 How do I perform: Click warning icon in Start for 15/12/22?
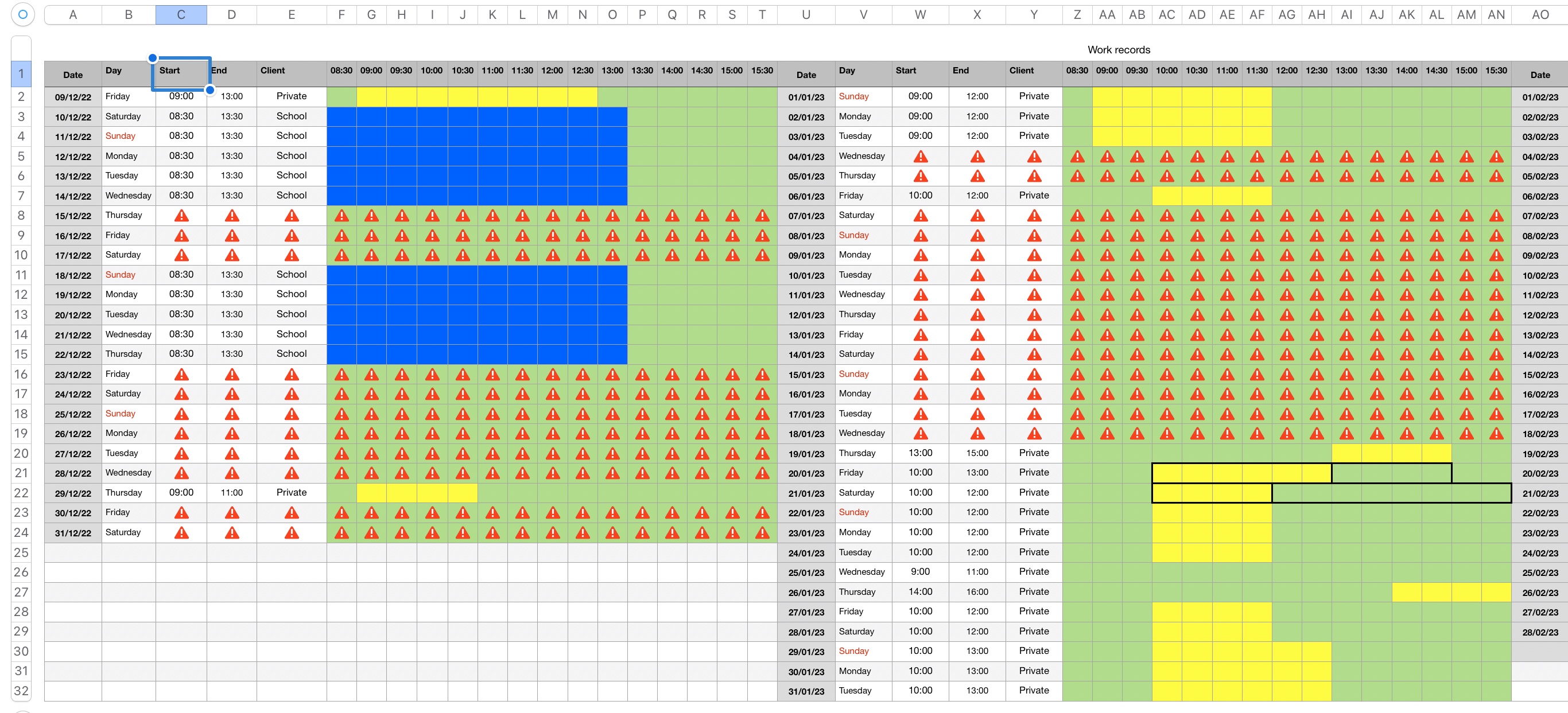click(x=181, y=216)
